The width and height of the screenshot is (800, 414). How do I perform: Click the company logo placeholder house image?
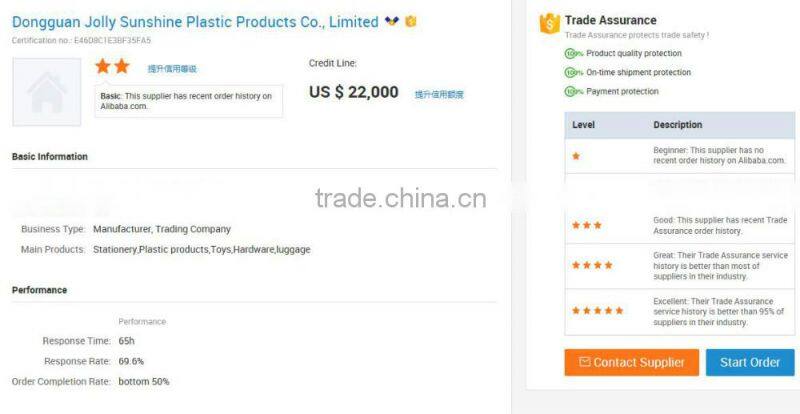tap(47, 92)
